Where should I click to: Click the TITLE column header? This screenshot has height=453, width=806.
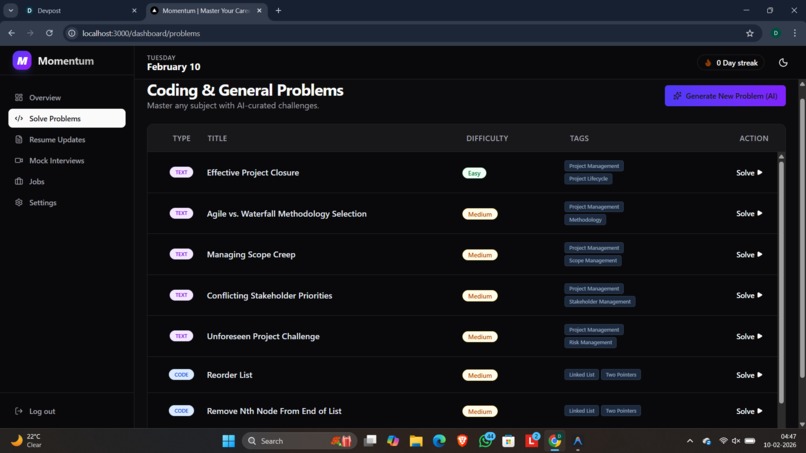tap(217, 138)
